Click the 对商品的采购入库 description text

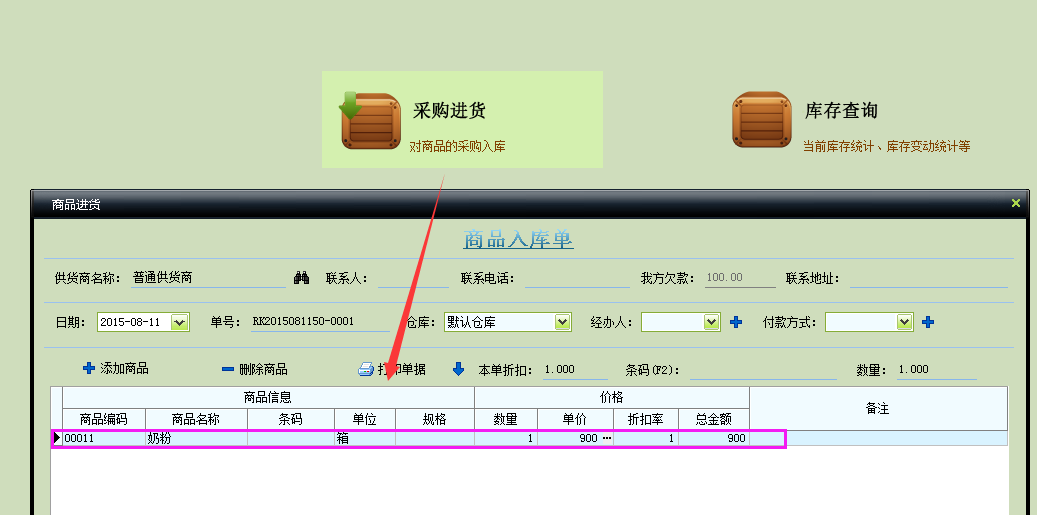(x=457, y=146)
